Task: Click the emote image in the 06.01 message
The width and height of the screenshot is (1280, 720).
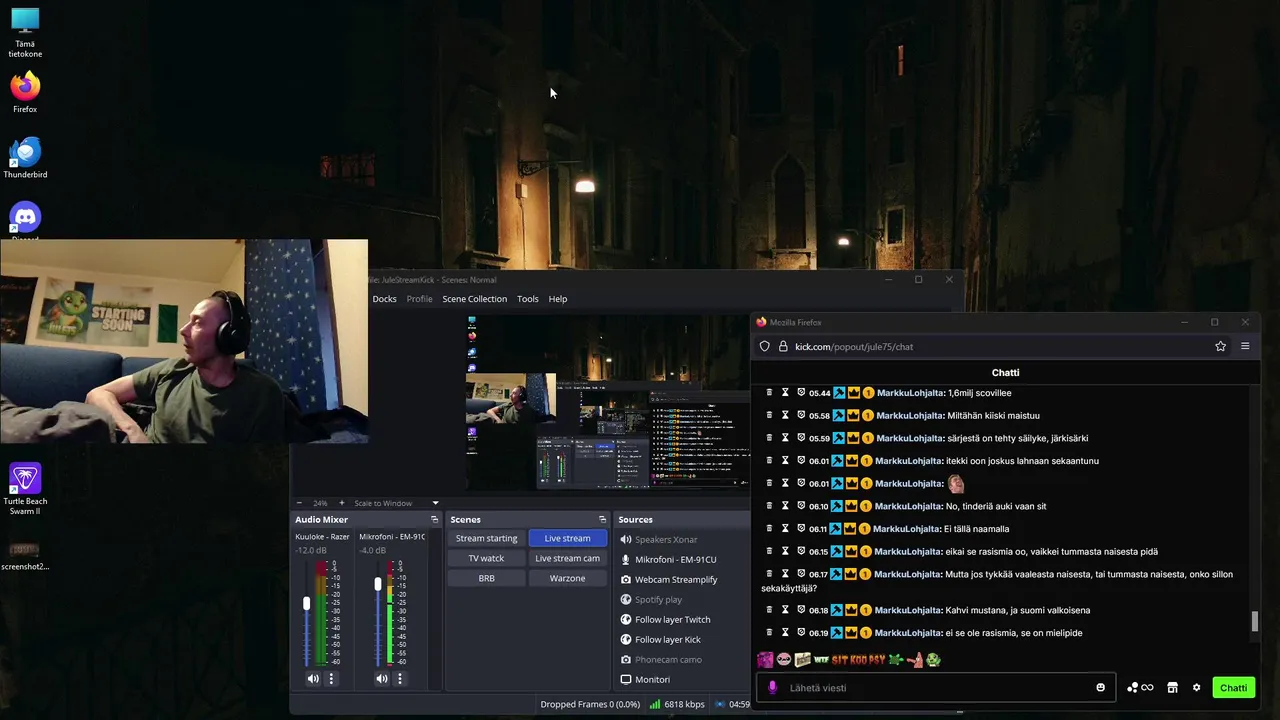Action: (x=955, y=484)
